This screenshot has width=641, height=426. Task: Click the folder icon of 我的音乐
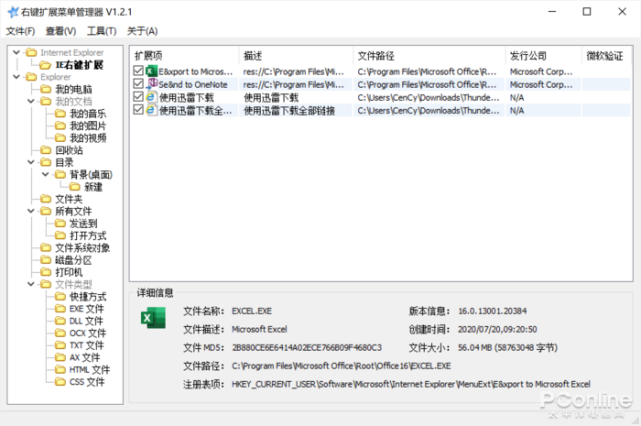pyautogui.click(x=60, y=113)
